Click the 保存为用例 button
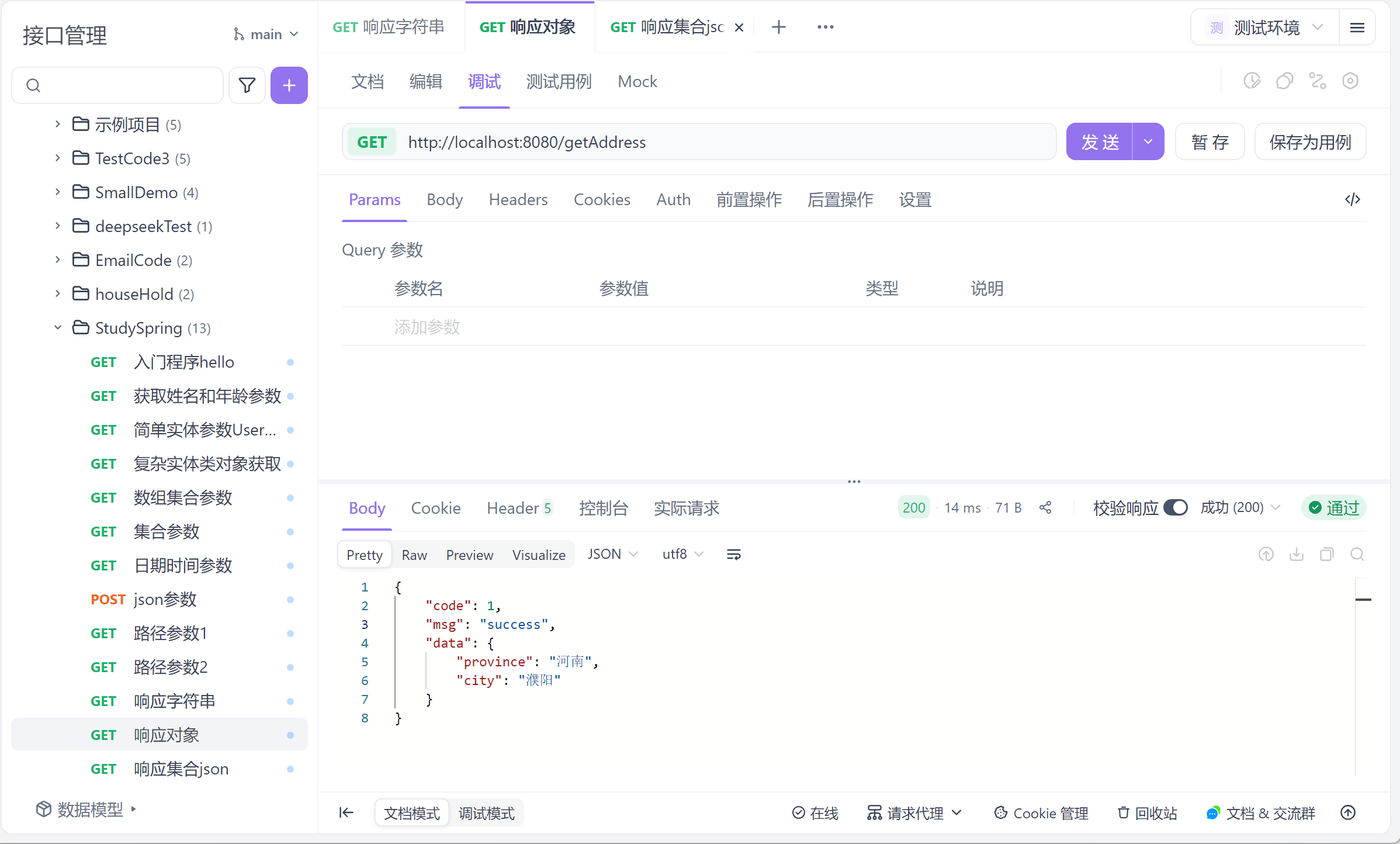Viewport: 1400px width, 844px height. tap(1309, 142)
